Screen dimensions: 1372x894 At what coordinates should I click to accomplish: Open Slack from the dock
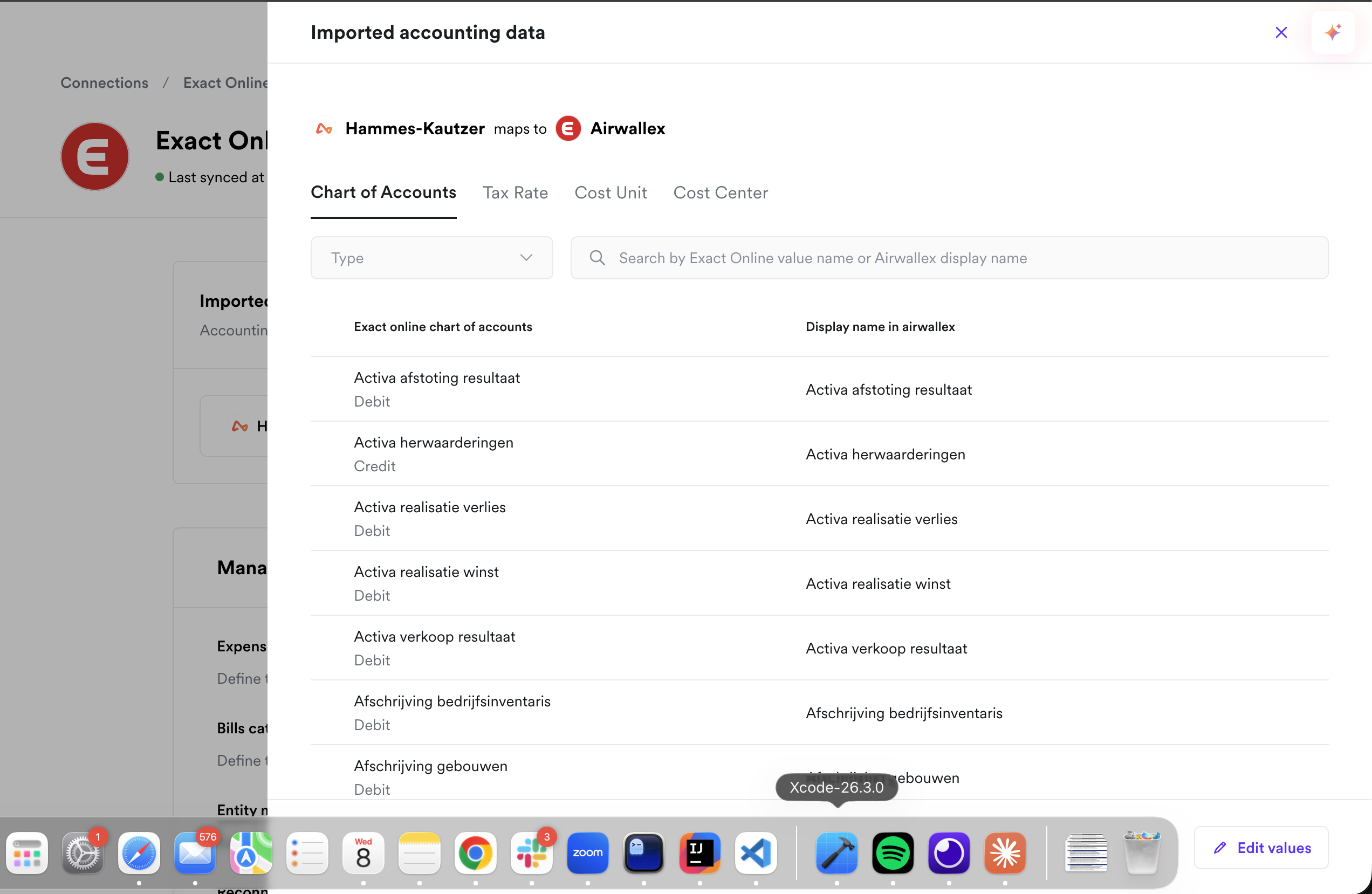531,852
